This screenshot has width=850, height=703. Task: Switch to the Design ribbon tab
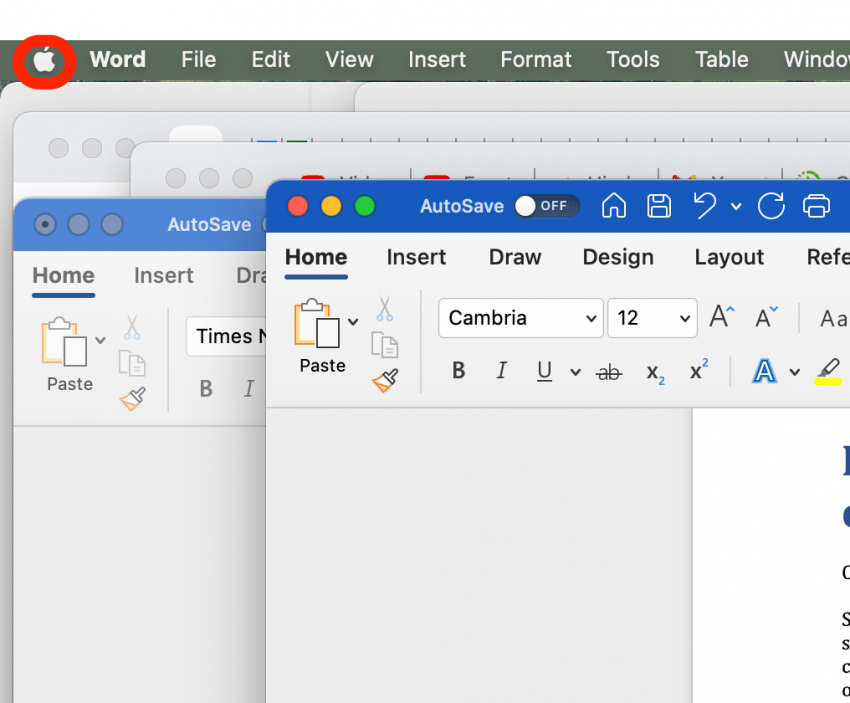pos(618,257)
